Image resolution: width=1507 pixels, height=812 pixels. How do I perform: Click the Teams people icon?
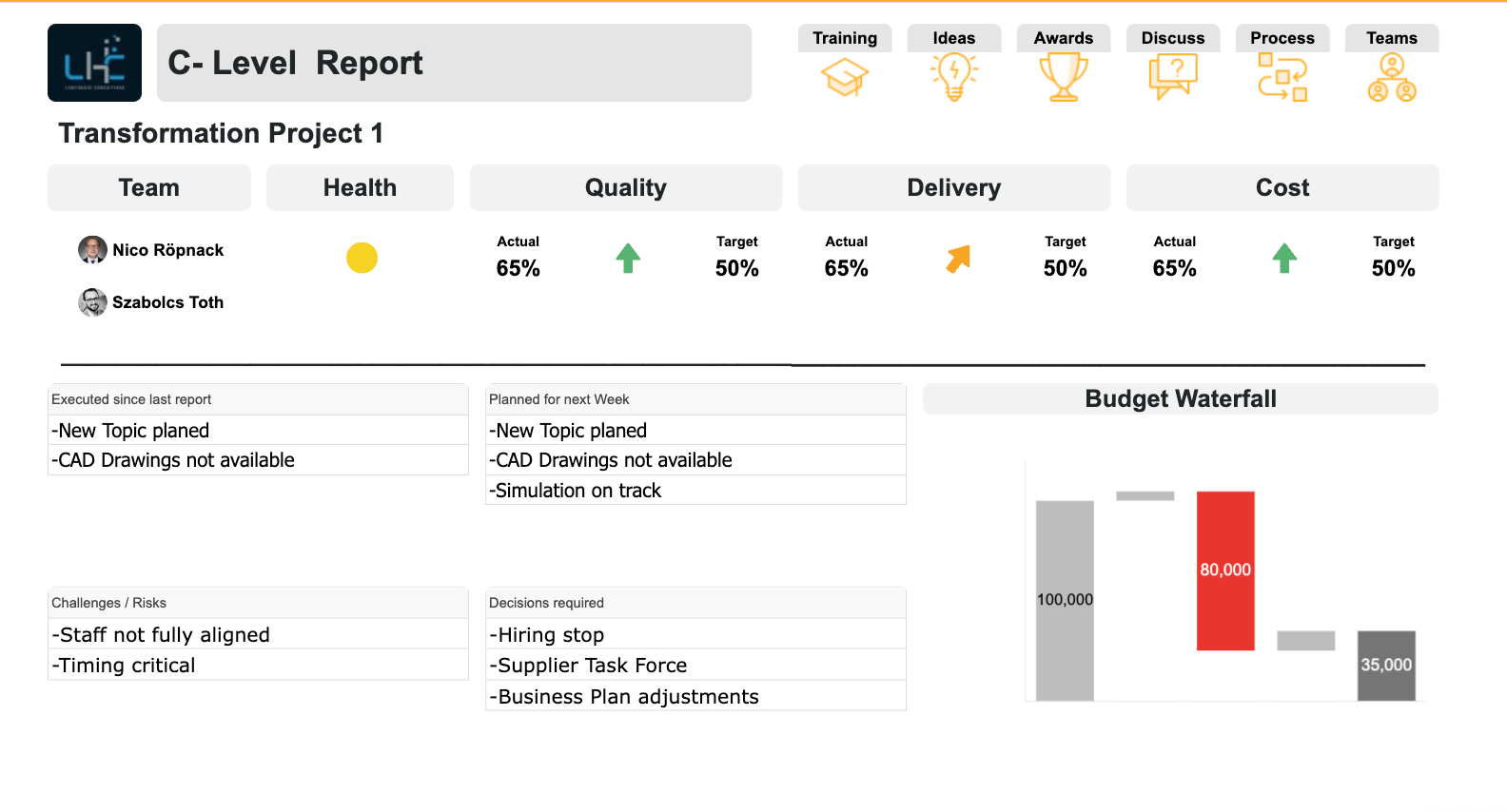[1392, 77]
